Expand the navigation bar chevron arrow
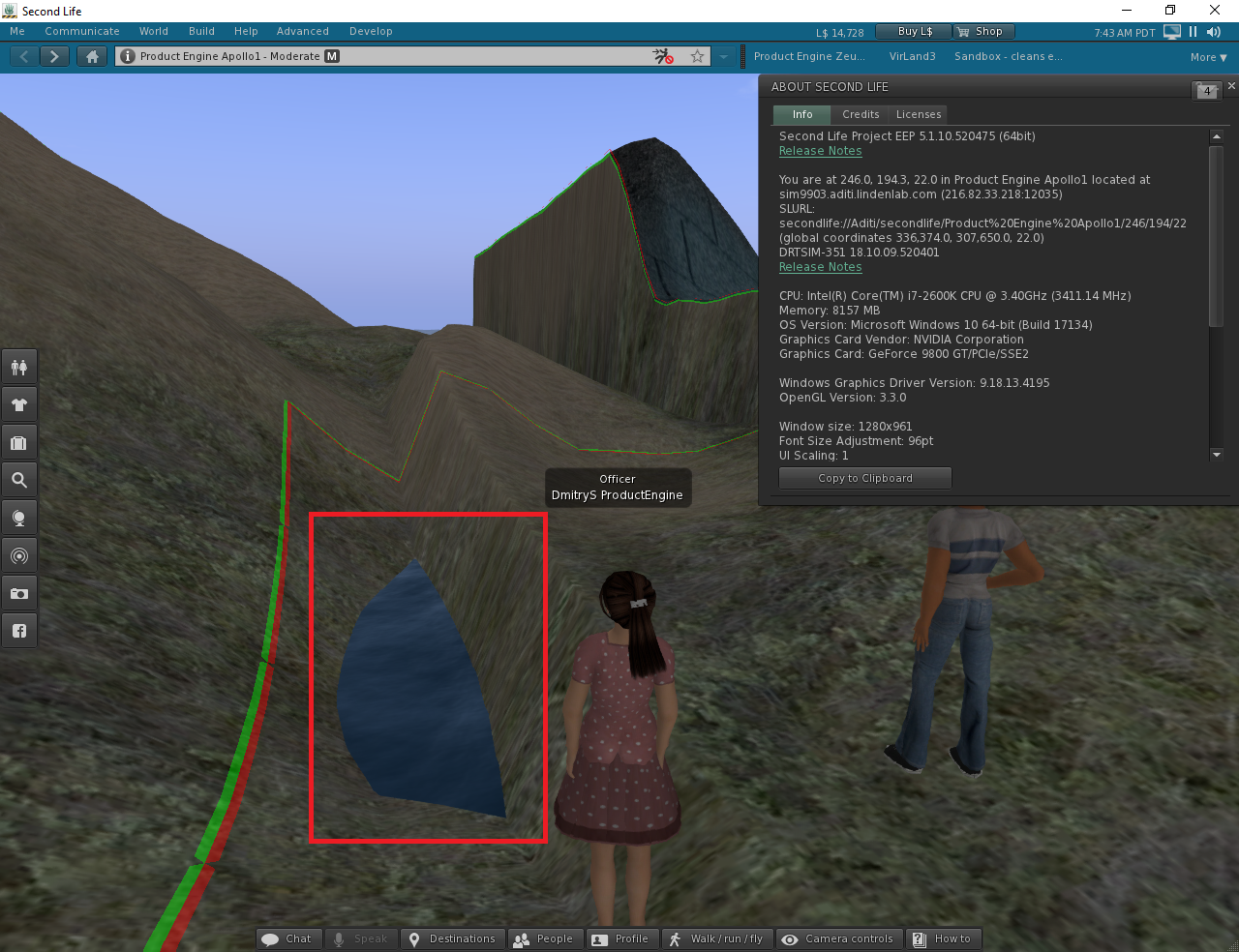Viewport: 1239px width, 952px height. [x=723, y=56]
